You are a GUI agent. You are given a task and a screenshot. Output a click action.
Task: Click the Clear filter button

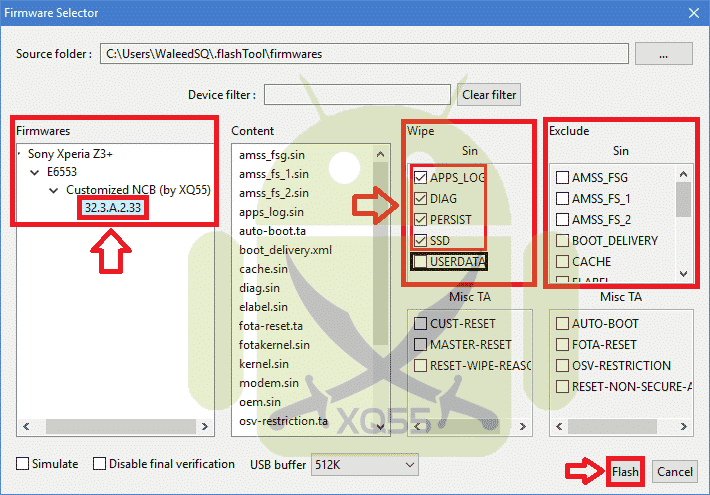pos(489,95)
